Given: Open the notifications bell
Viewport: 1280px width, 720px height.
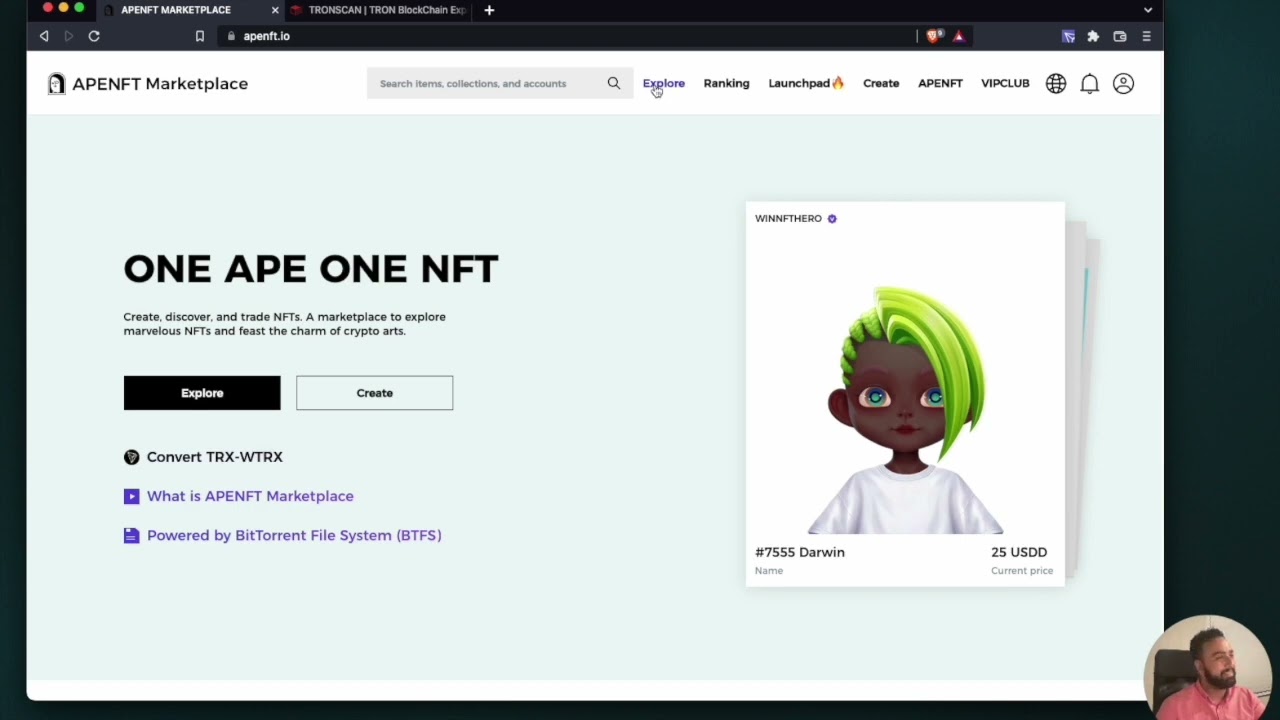Looking at the screenshot, I should coord(1090,84).
